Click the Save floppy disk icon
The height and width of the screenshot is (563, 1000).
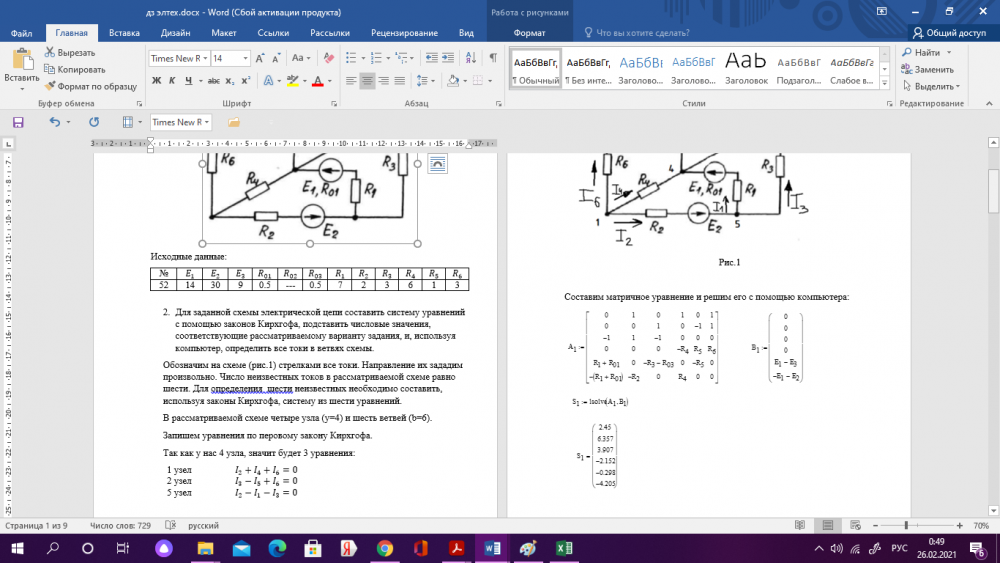point(18,122)
